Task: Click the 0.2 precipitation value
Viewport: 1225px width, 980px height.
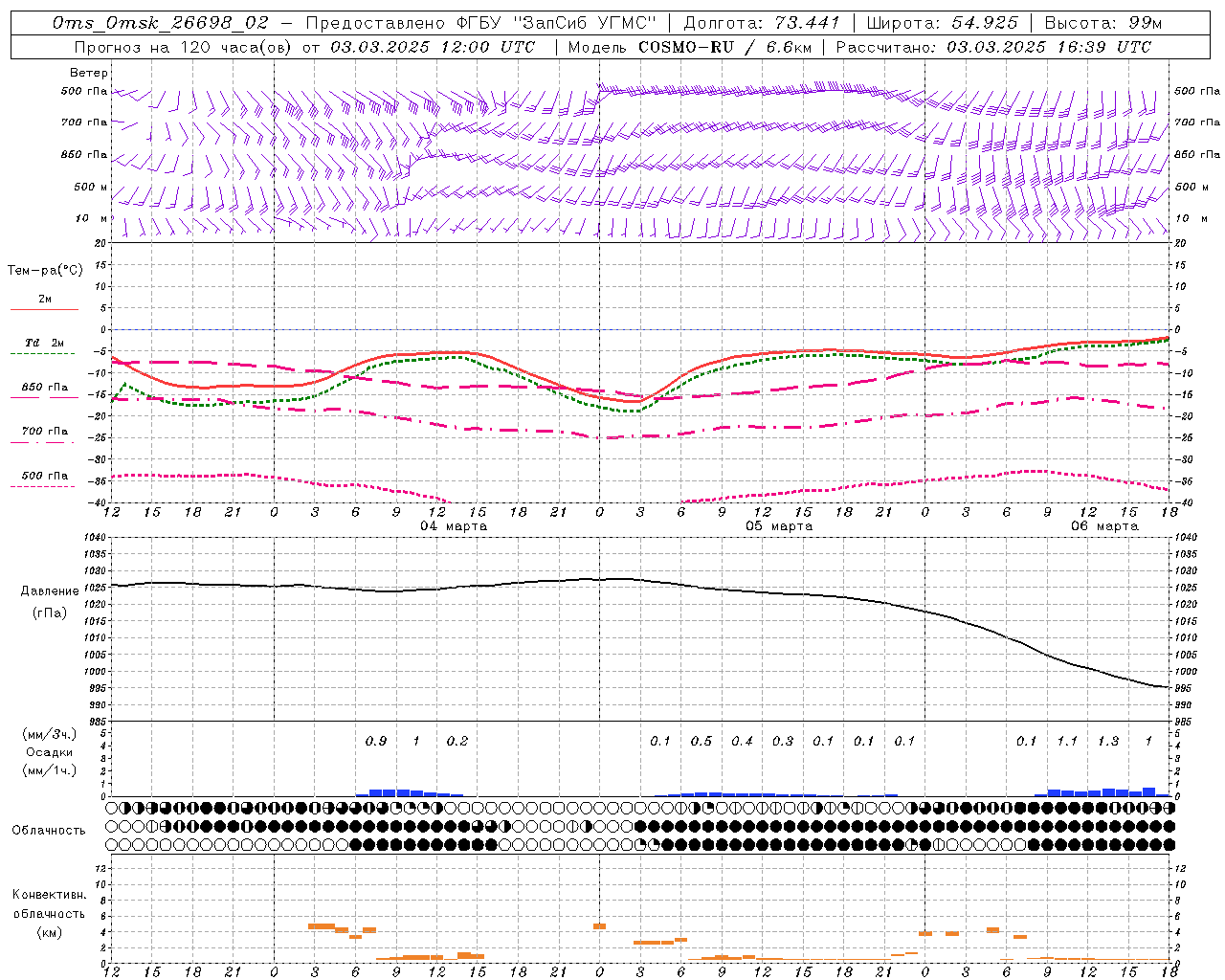Action: [457, 742]
